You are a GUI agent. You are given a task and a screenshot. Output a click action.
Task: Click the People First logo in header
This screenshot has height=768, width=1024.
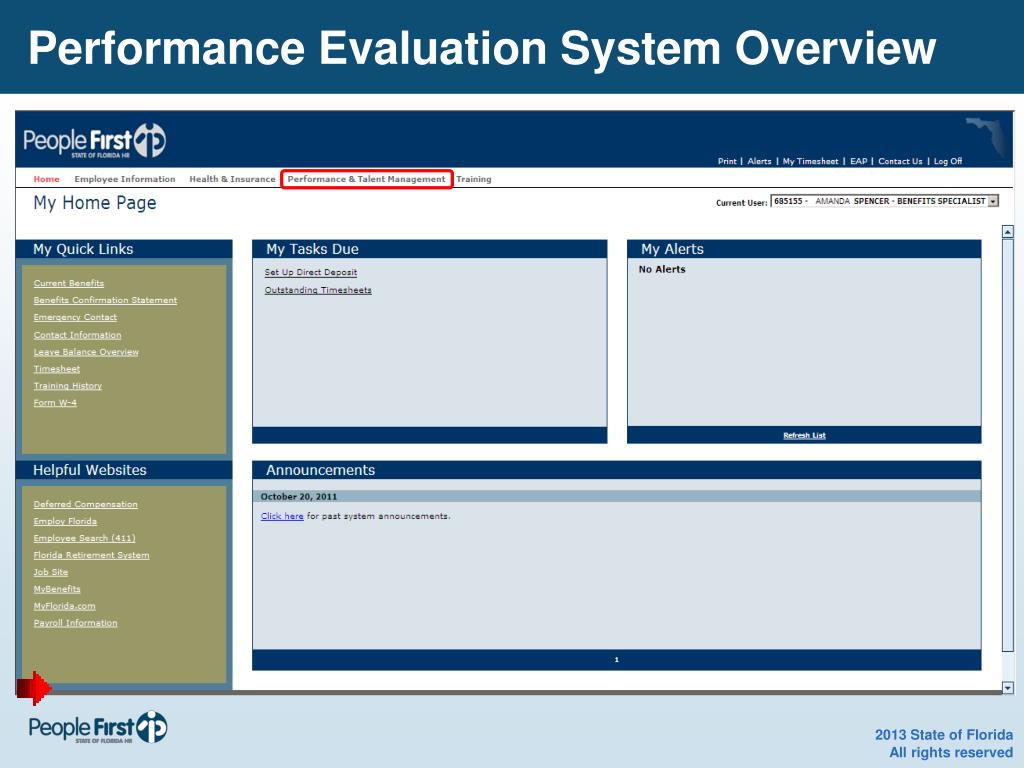click(94, 140)
